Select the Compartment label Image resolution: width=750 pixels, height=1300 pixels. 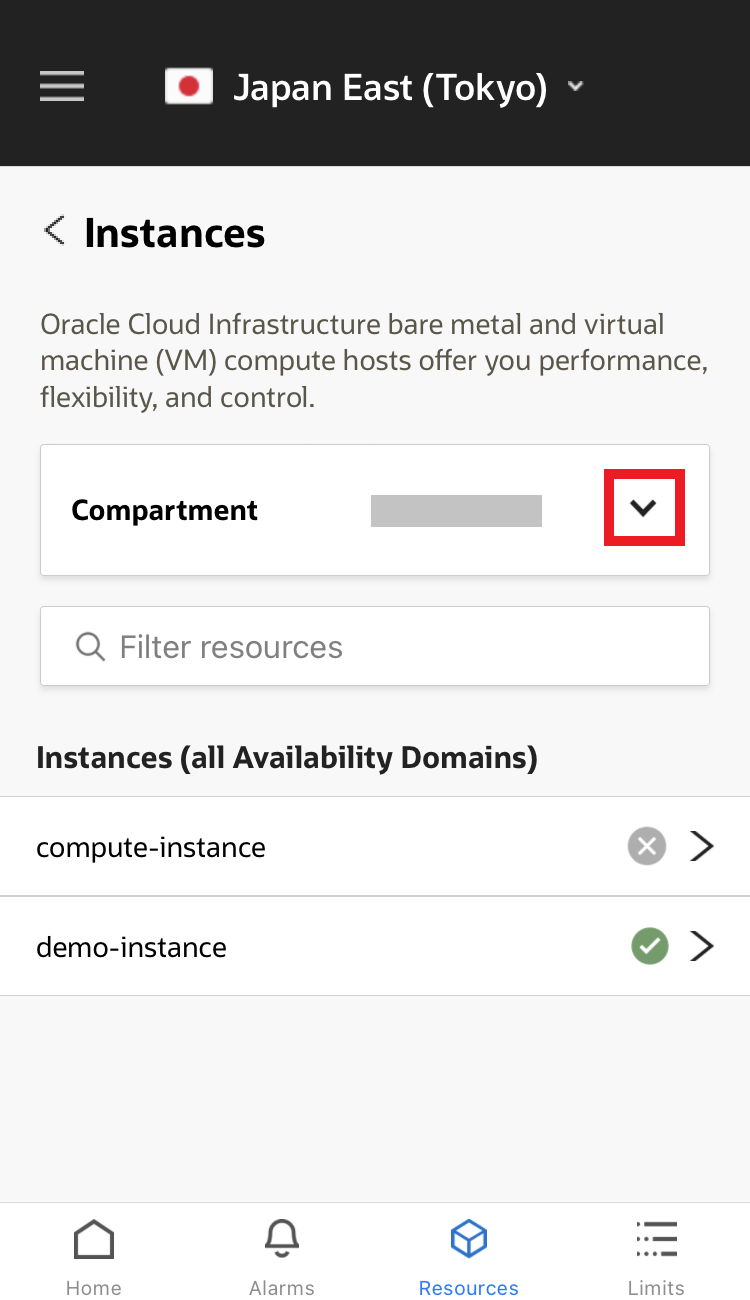(165, 510)
